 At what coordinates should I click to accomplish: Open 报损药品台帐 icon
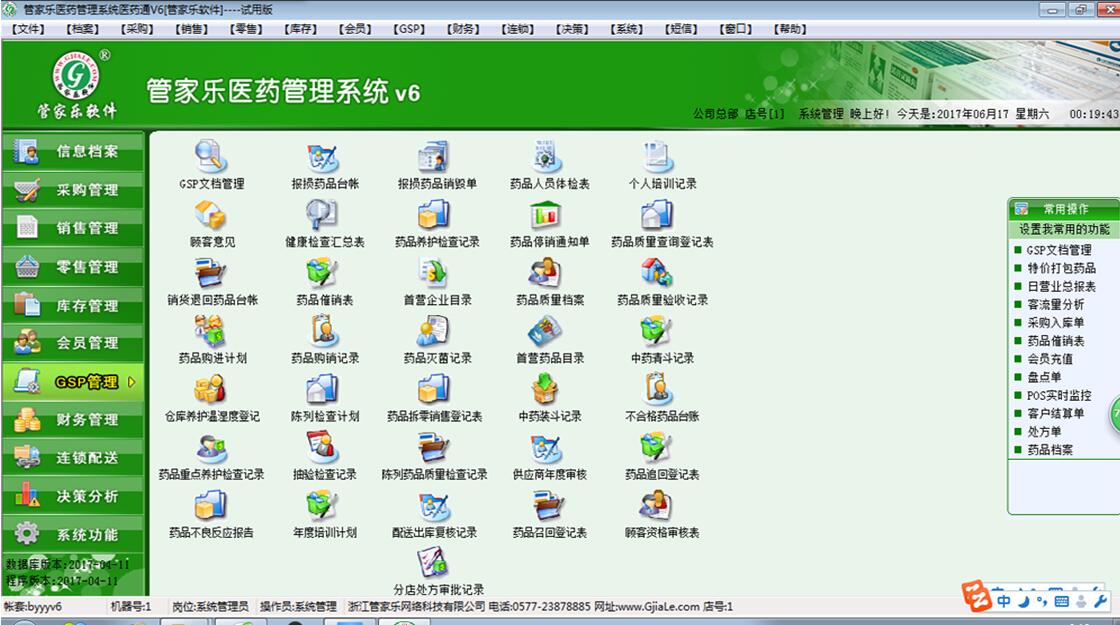point(324,157)
